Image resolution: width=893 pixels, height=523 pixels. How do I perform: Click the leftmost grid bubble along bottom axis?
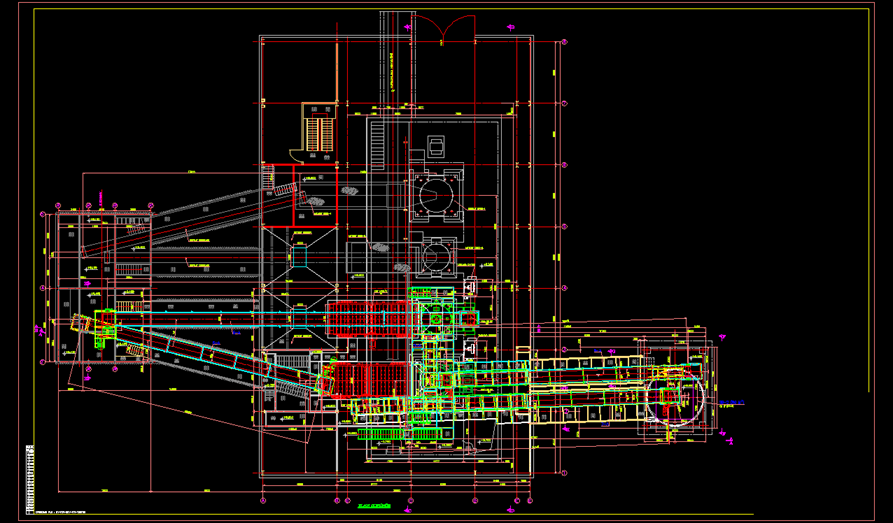[262, 498]
